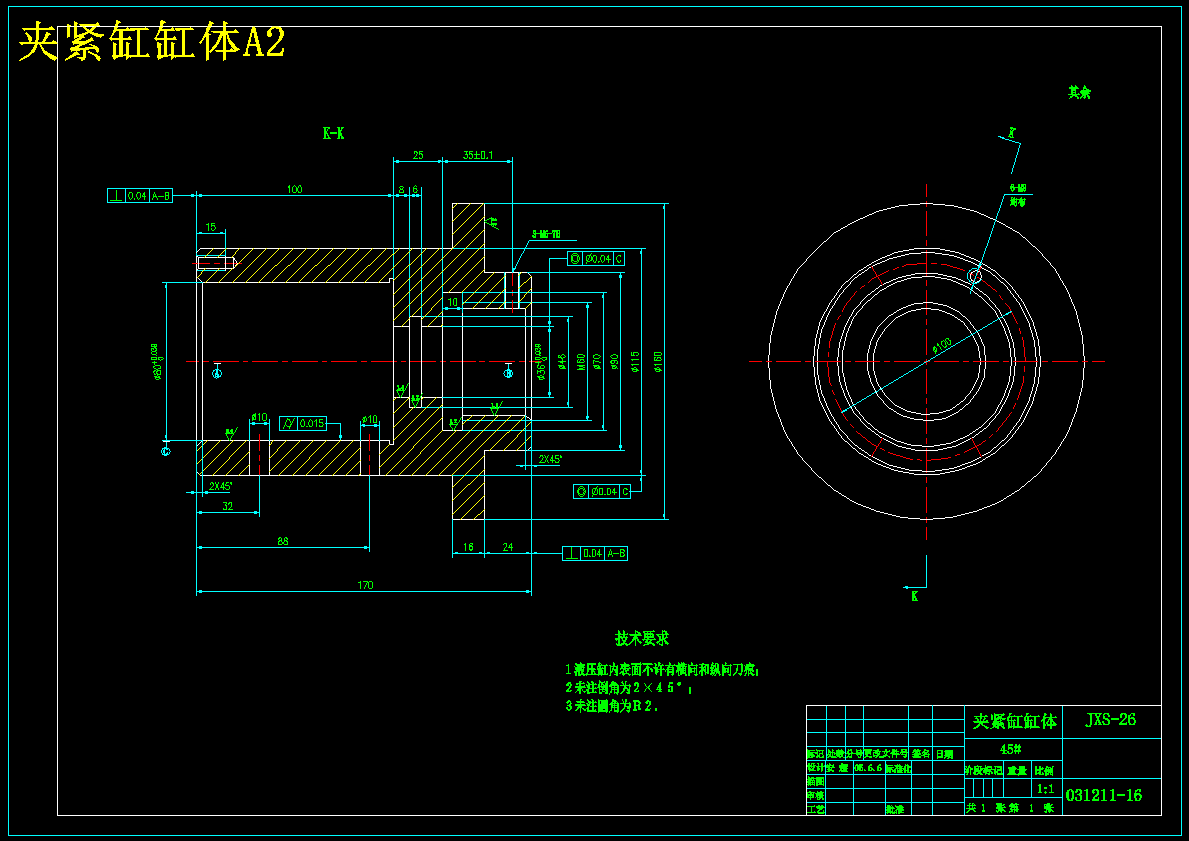Click the 'ø90' diameter dimension
The width and height of the screenshot is (1189, 841).
pos(615,361)
